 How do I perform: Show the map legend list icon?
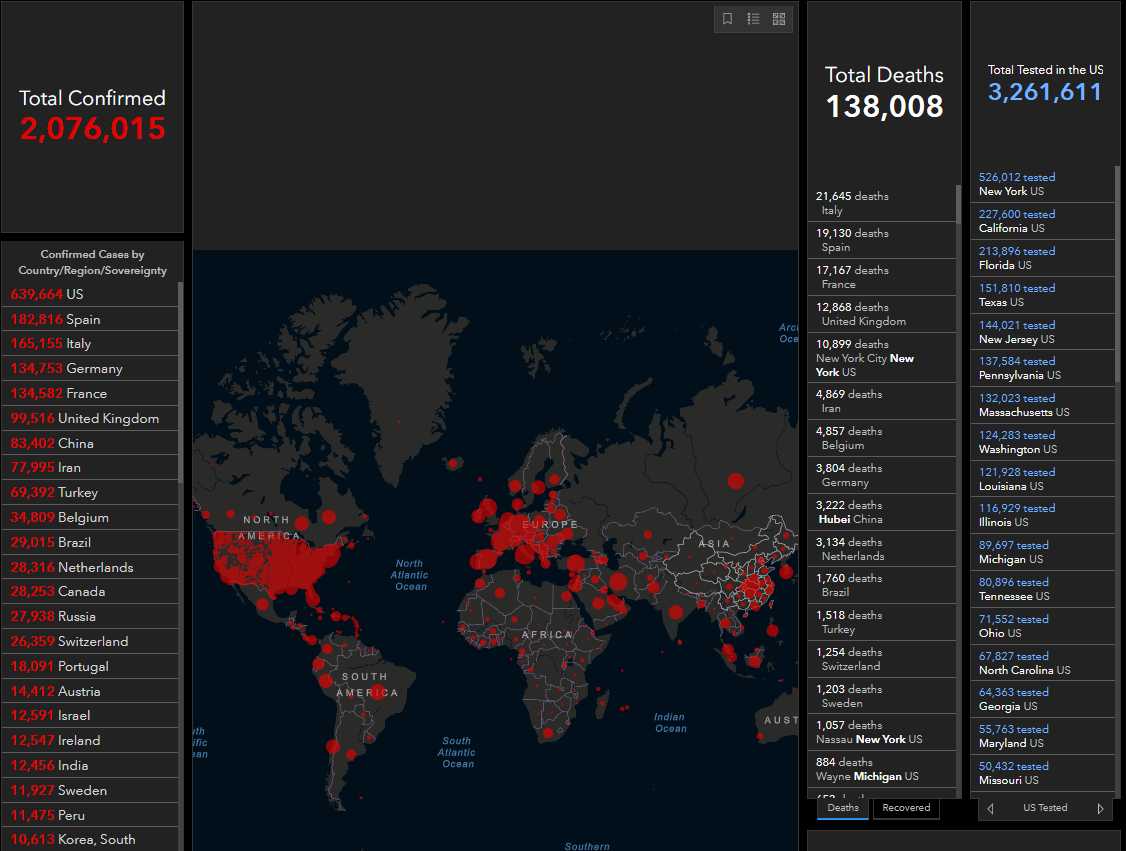click(754, 19)
